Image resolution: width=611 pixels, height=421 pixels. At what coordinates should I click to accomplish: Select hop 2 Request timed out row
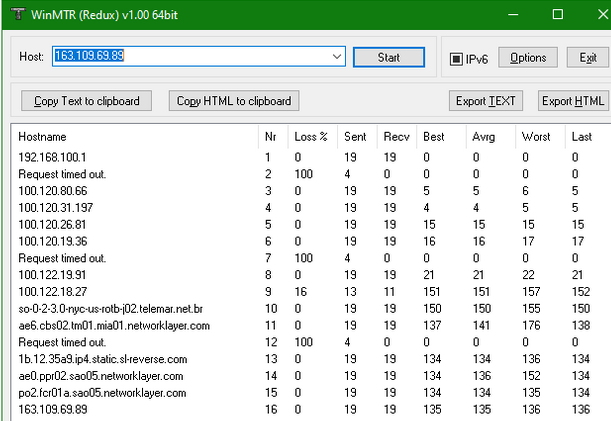click(x=311, y=174)
